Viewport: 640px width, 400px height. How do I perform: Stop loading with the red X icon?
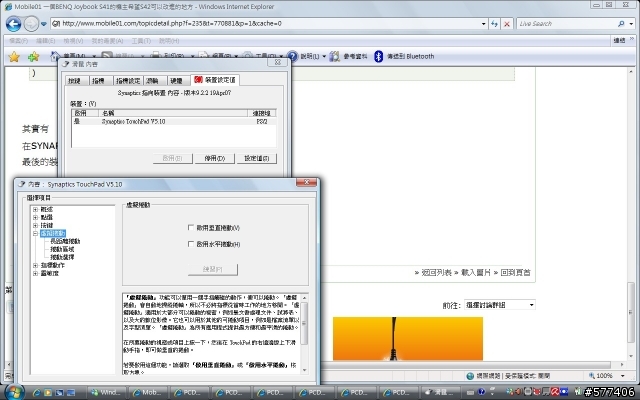pos(507,24)
